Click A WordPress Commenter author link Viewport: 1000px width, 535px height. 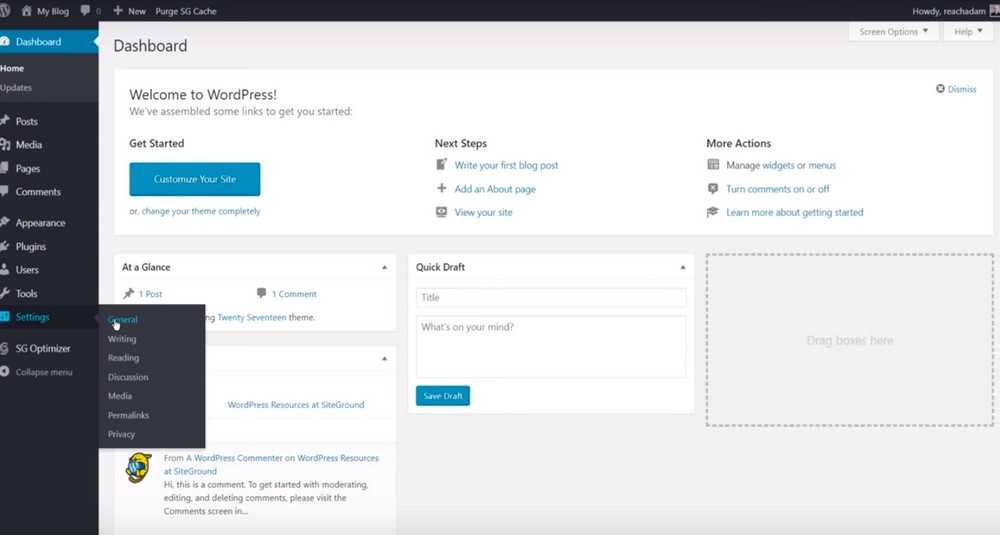coord(234,458)
